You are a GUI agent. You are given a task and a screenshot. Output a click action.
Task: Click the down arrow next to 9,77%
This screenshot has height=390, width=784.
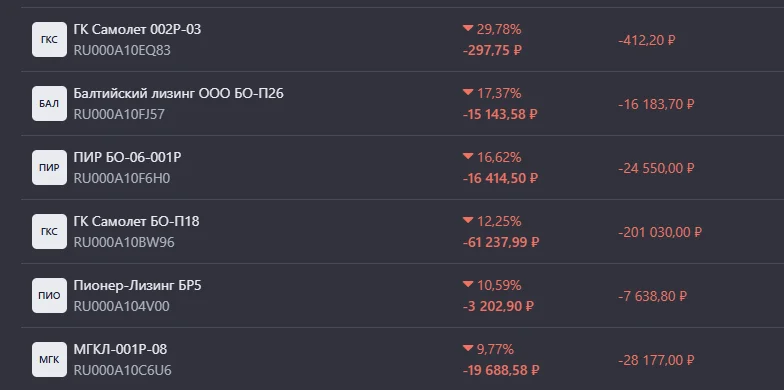(x=468, y=348)
